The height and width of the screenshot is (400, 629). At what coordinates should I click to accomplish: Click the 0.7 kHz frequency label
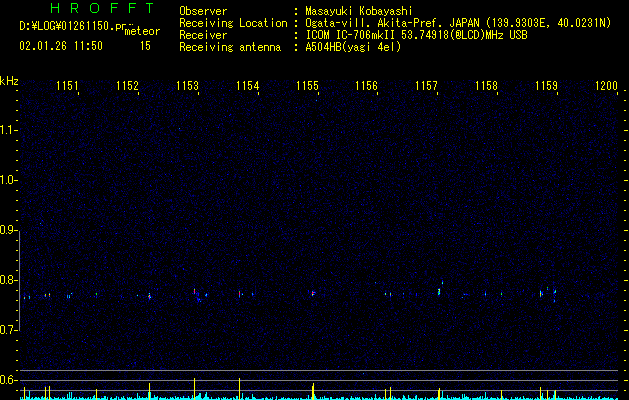pyautogui.click(x=8, y=330)
